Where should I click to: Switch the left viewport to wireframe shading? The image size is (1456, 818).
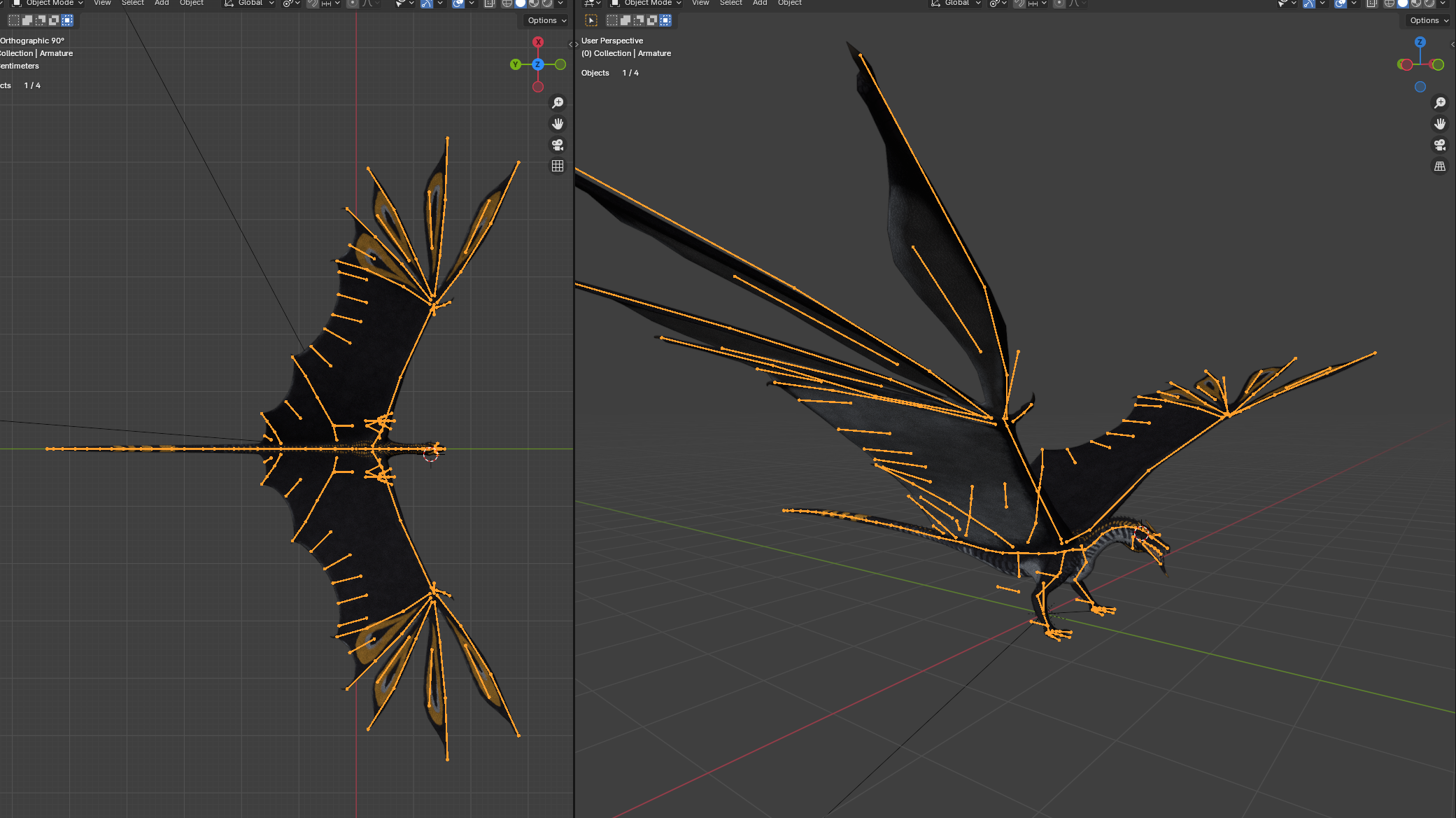point(505,3)
